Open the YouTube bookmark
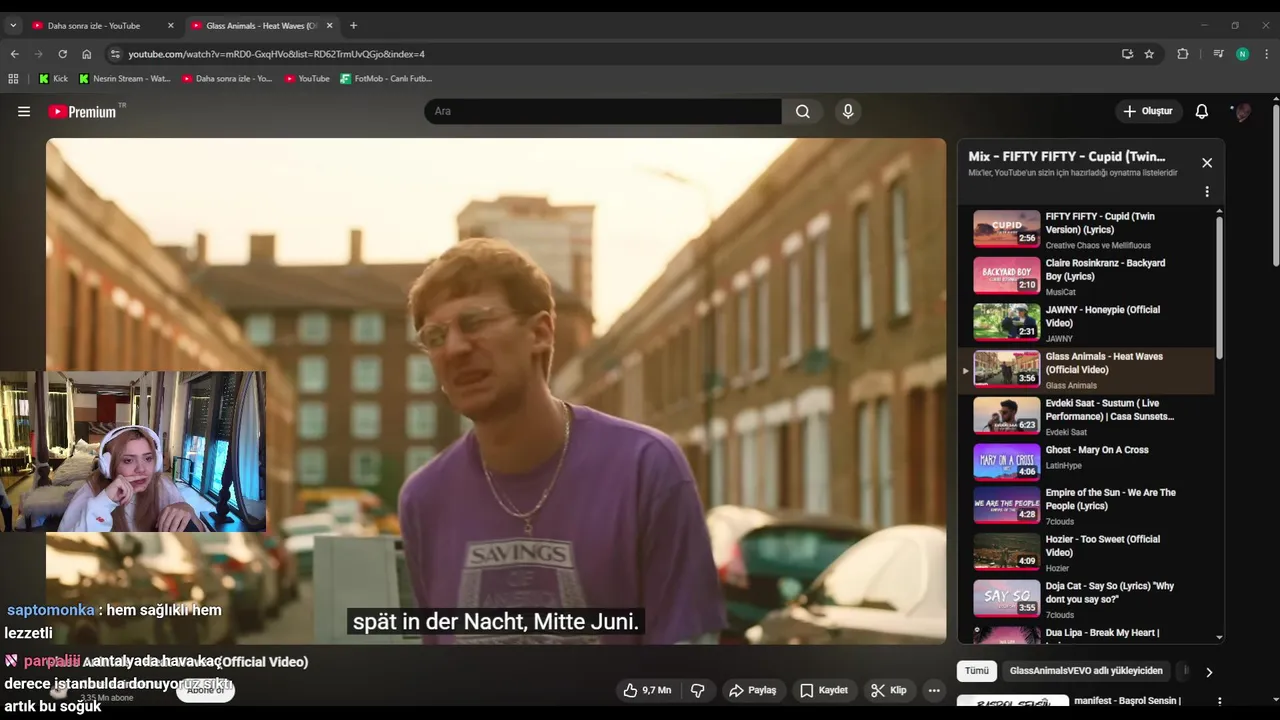Image resolution: width=1280 pixels, height=720 pixels. [307, 78]
